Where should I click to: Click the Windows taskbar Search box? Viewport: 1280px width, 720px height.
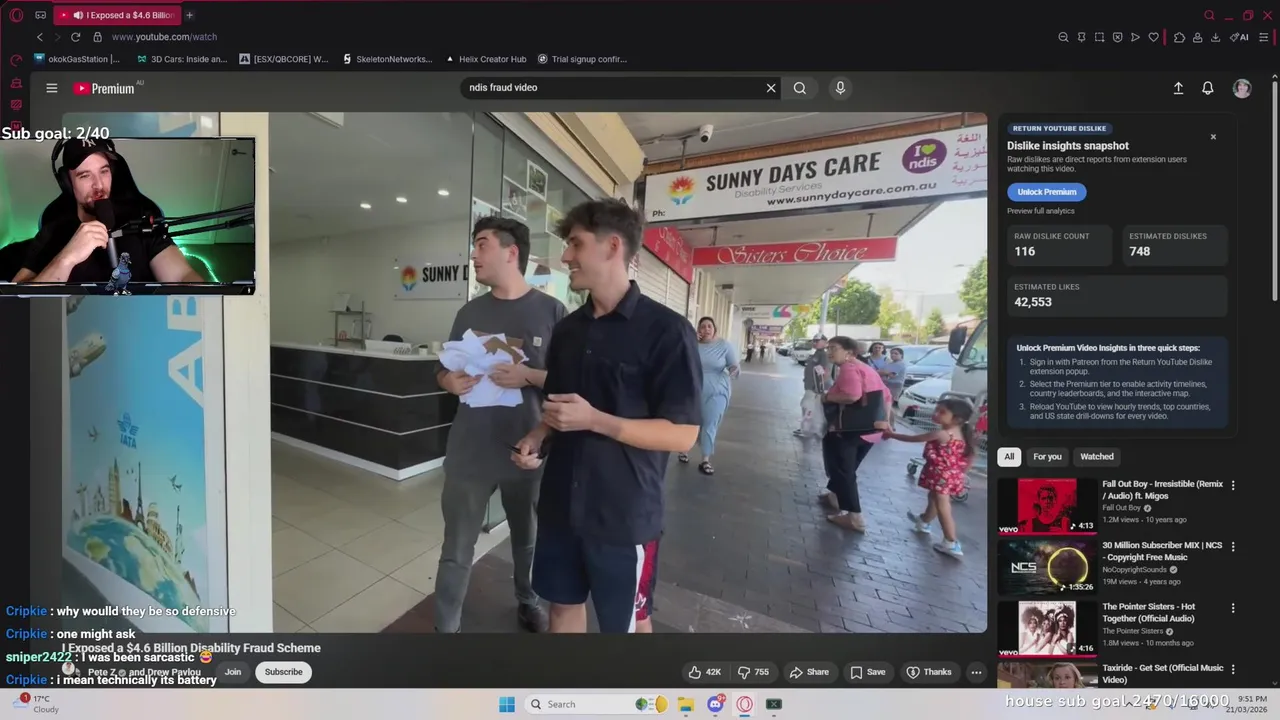tap(597, 704)
